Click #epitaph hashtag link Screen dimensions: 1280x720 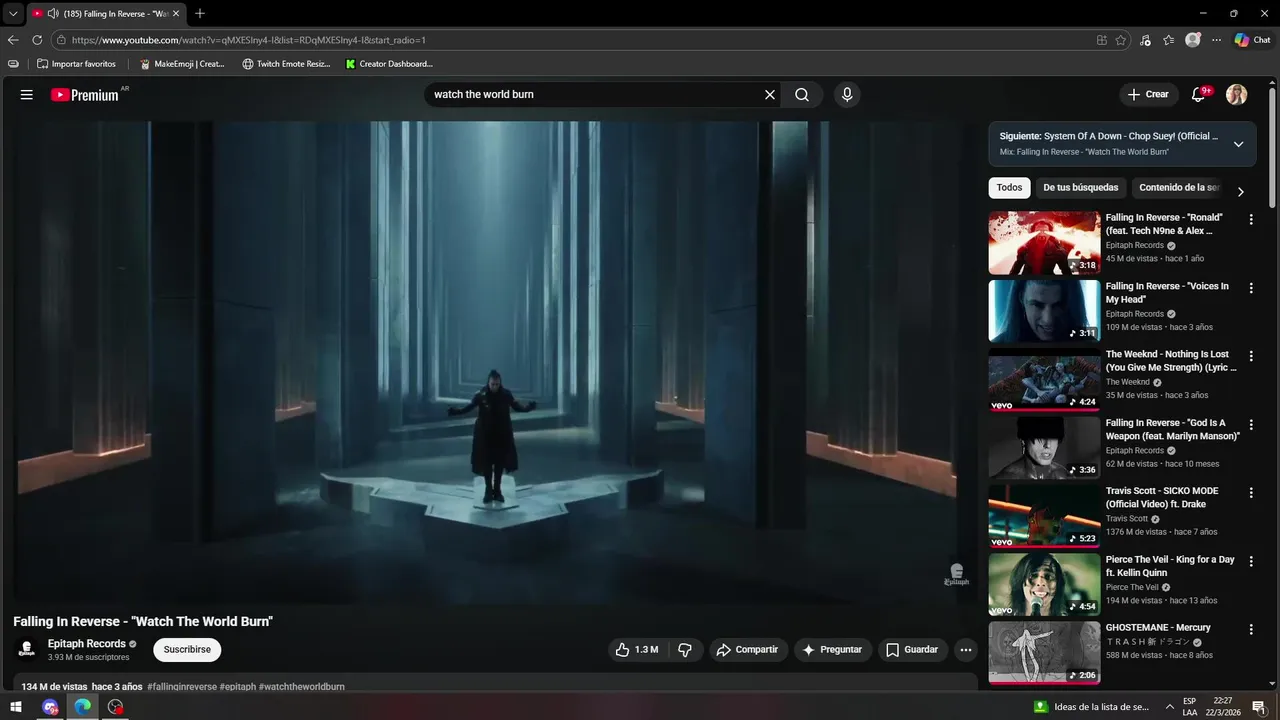coord(237,687)
